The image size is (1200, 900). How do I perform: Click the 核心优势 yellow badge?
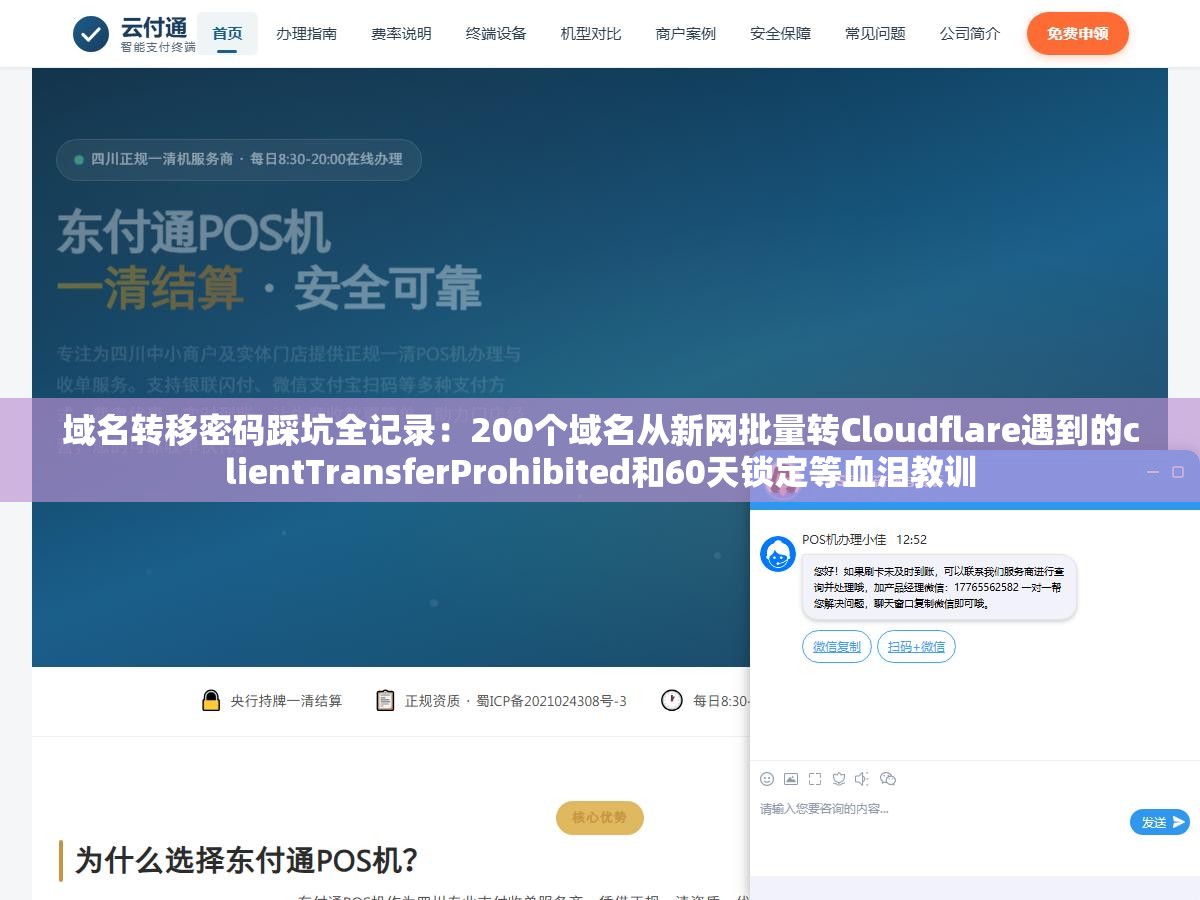[600, 818]
